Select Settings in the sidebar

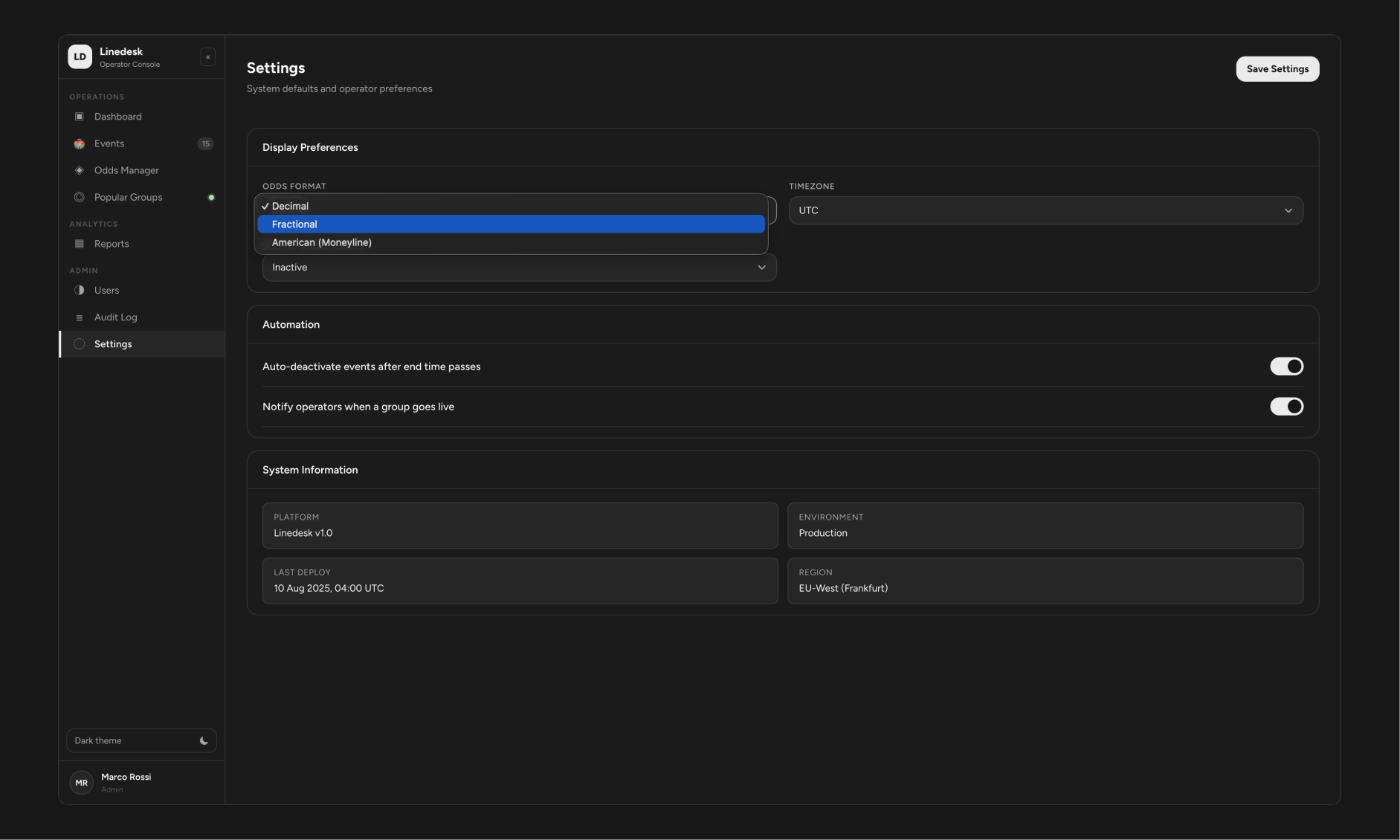tap(142, 344)
